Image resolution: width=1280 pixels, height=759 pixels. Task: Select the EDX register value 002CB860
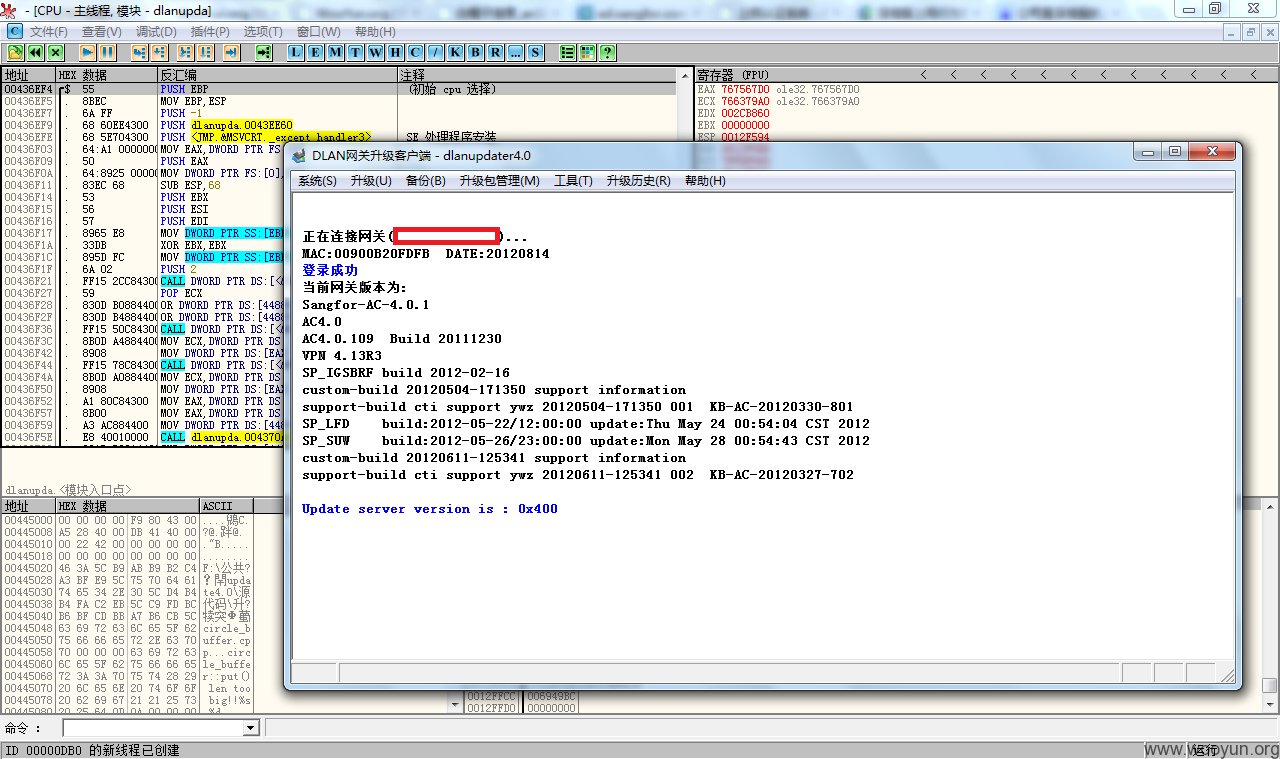point(745,113)
